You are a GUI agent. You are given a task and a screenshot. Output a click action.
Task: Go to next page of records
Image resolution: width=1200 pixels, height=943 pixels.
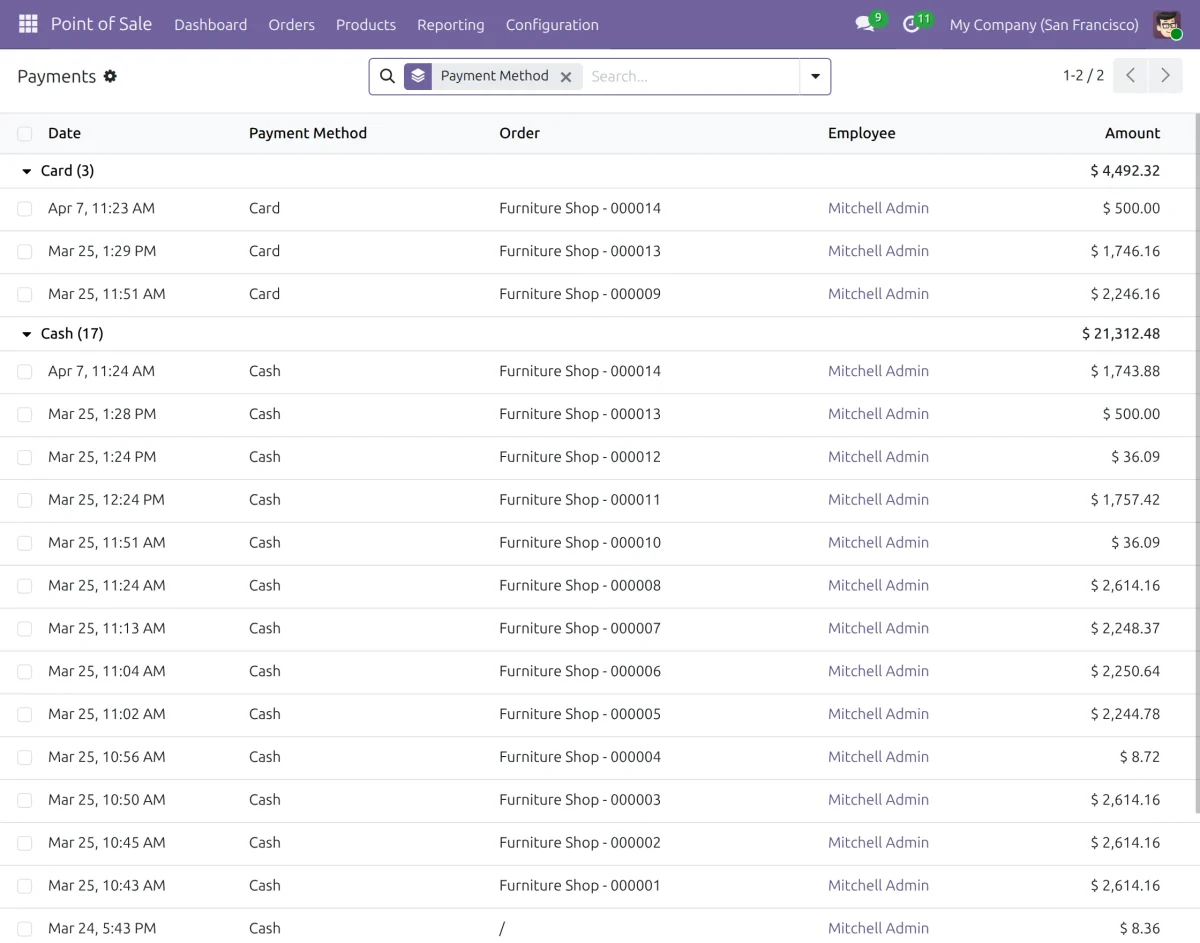click(x=1165, y=76)
